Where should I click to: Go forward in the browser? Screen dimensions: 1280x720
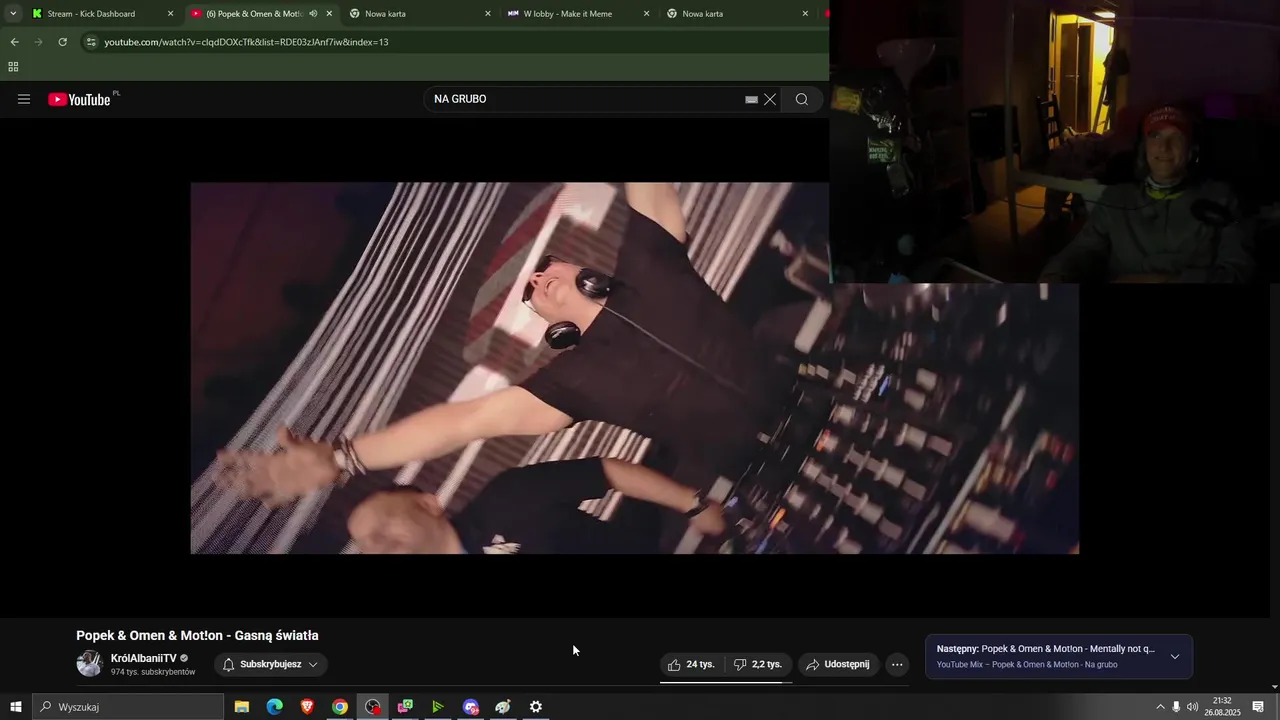coord(38,42)
